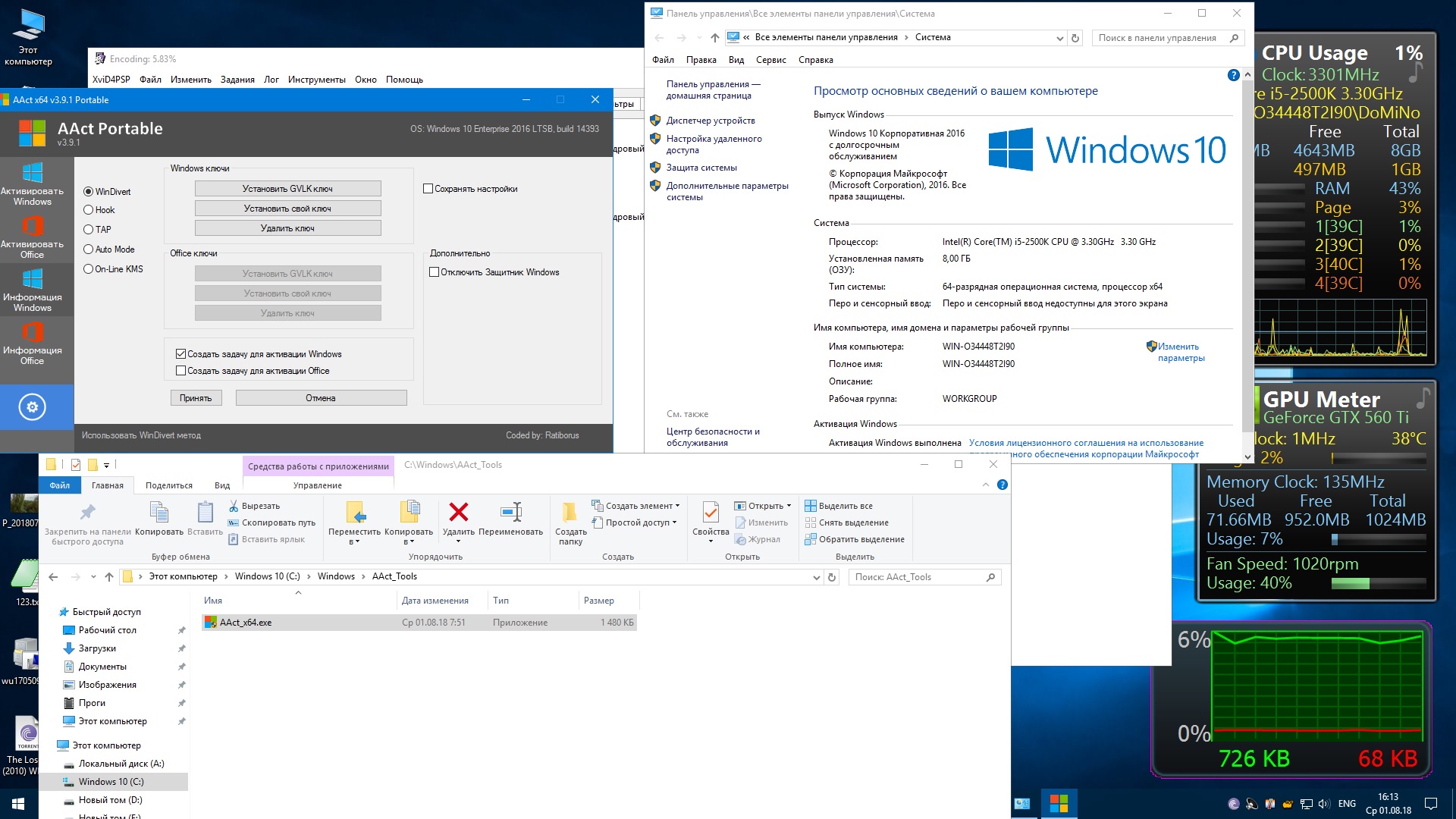Go up one folder level in Explorer
Viewport: 1456px width, 819px height.
coord(109,577)
